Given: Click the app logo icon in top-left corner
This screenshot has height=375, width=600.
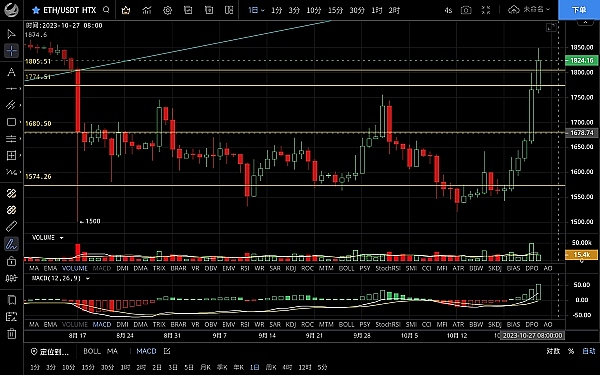Looking at the screenshot, I should pos(11,9).
